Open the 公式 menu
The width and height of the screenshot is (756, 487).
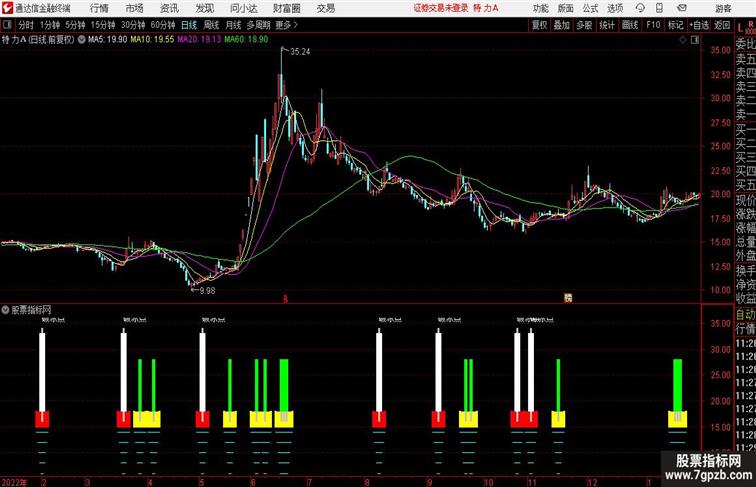pyautogui.click(x=590, y=8)
